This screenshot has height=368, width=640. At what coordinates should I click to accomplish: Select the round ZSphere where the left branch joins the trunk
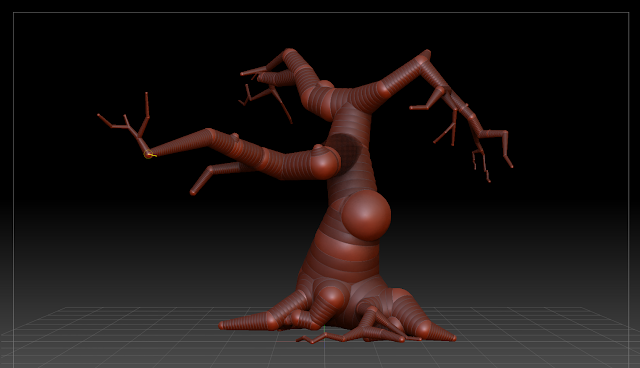[324, 162]
